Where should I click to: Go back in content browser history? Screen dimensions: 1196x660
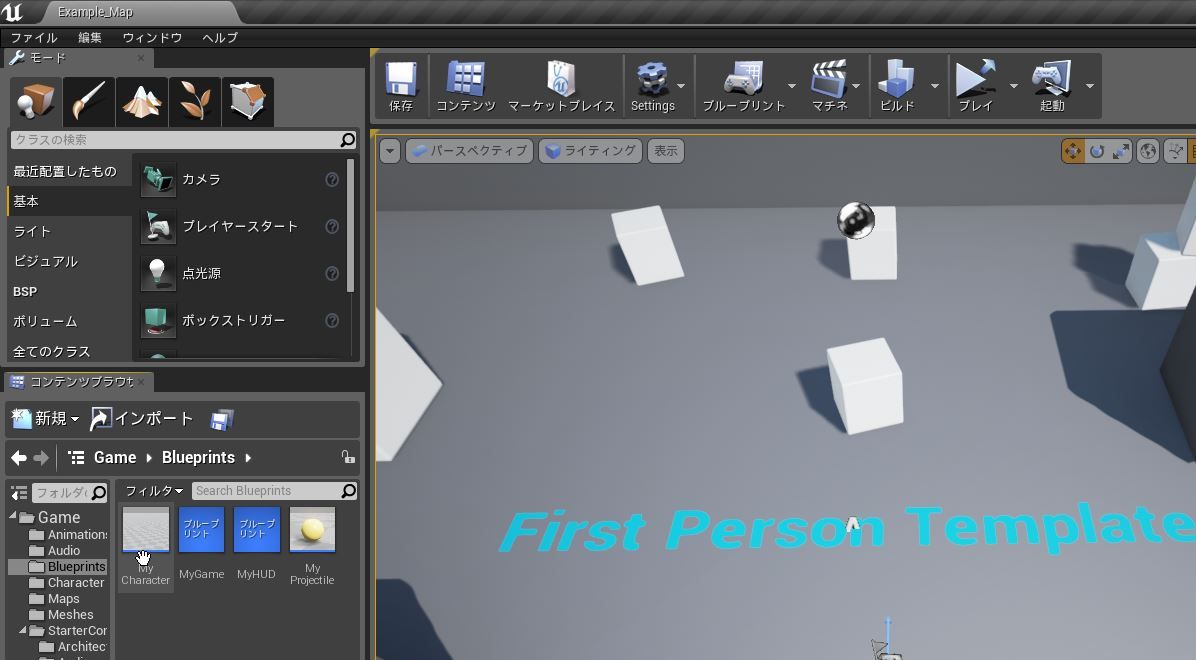(x=18, y=458)
